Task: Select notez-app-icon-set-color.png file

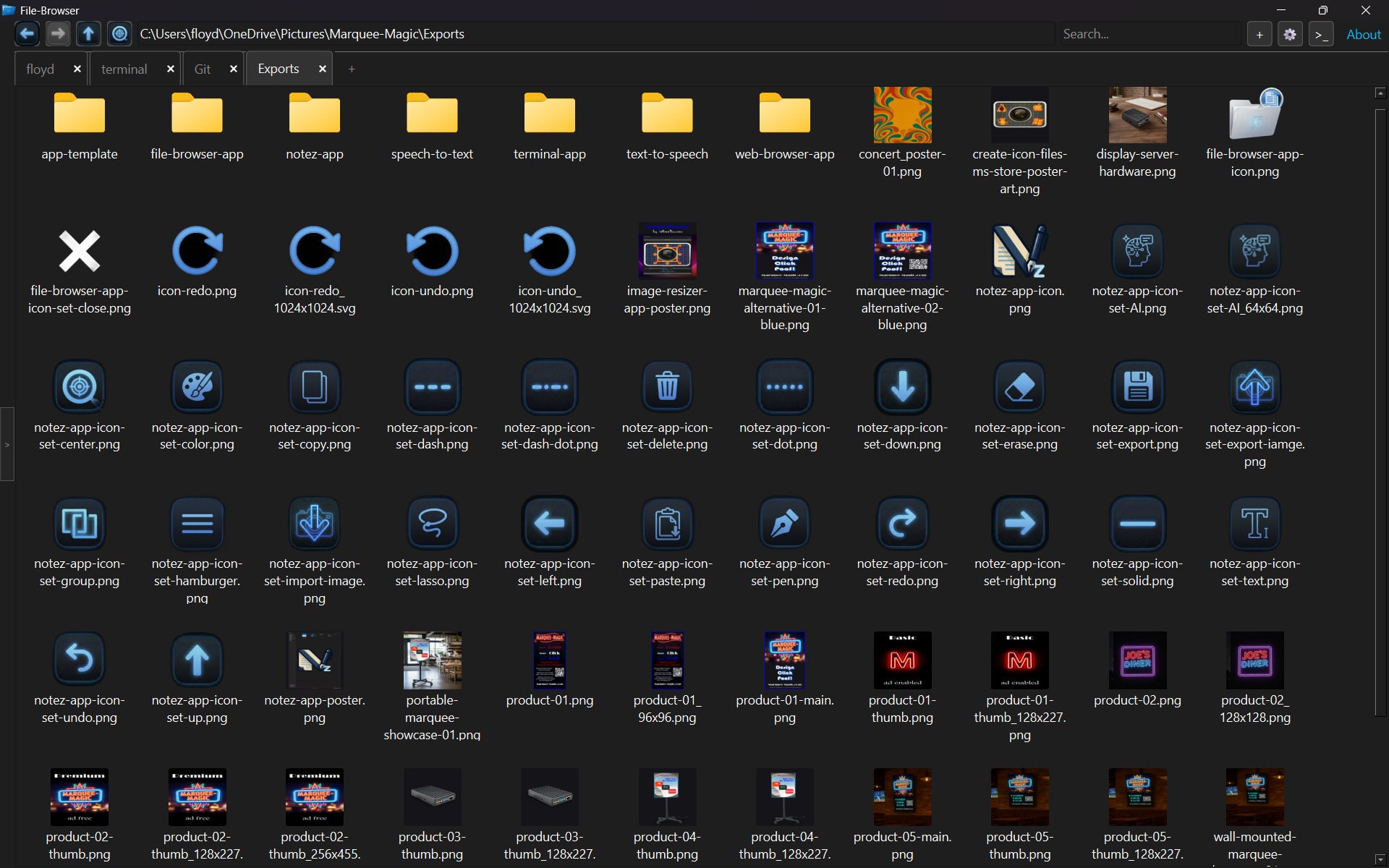Action: point(197,406)
